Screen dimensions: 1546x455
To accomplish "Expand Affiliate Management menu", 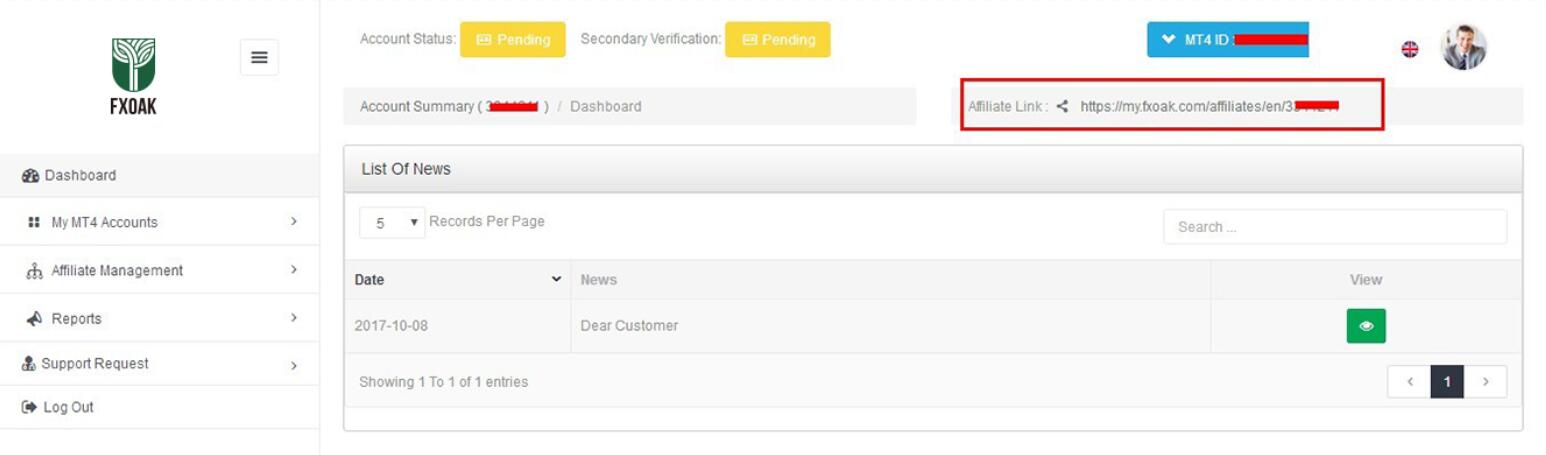I will click(x=116, y=271).
